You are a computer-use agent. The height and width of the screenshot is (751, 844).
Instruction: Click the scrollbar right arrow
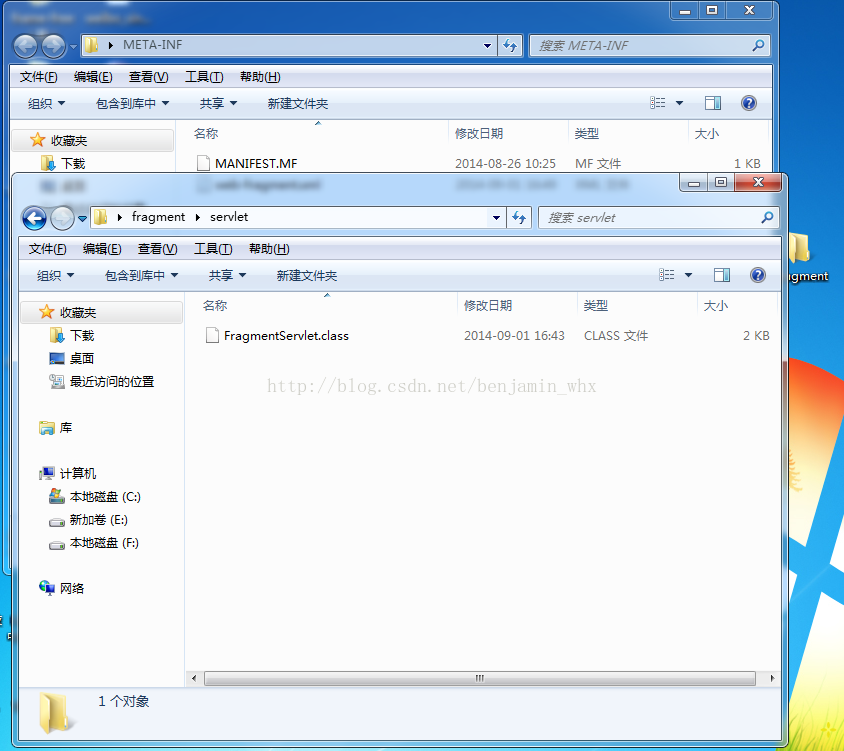coord(772,678)
